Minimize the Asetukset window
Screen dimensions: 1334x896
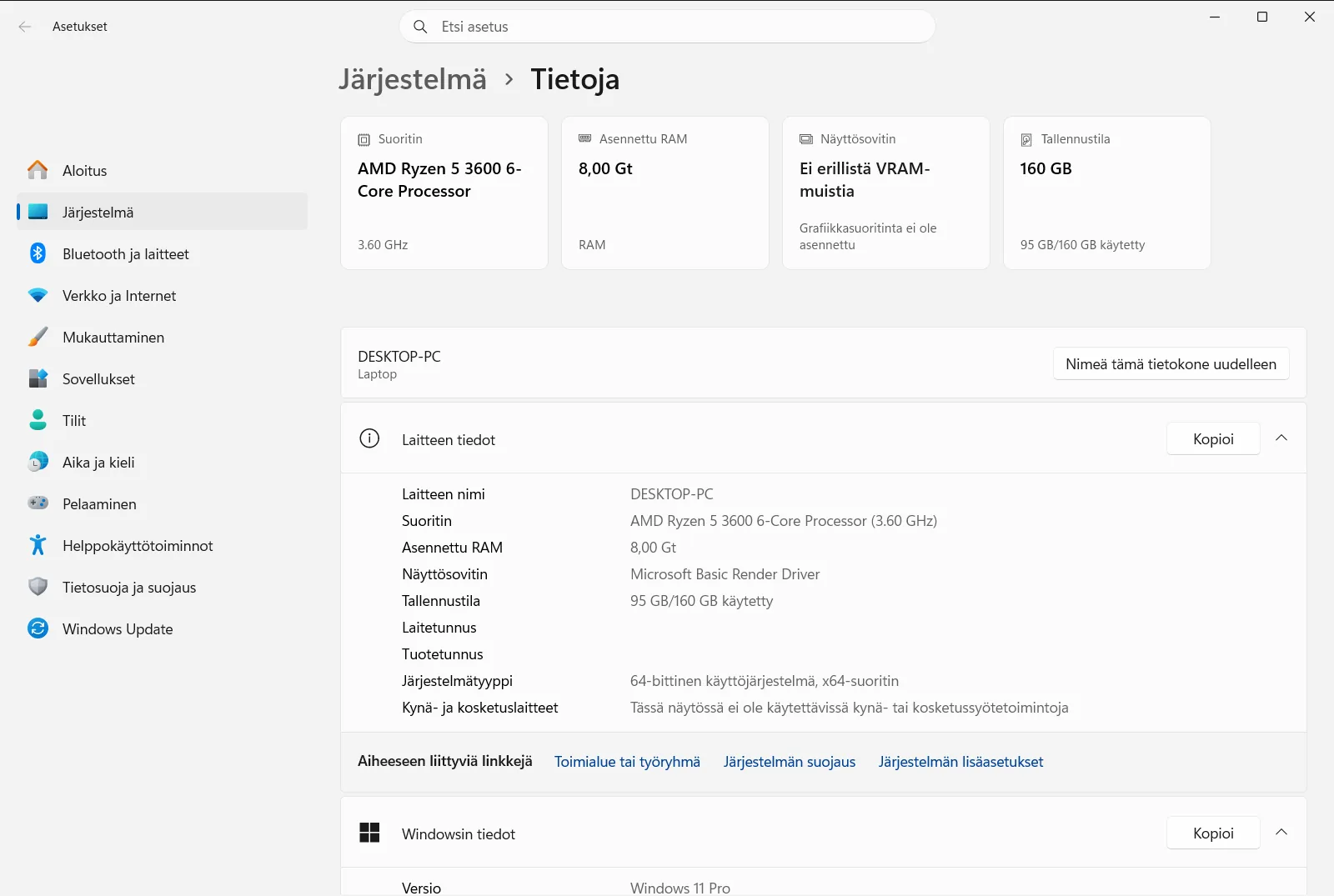pyautogui.click(x=1215, y=17)
